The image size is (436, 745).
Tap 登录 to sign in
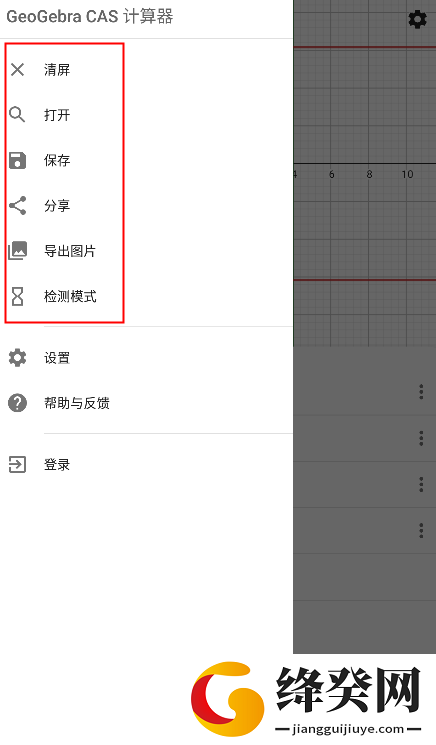[57, 465]
